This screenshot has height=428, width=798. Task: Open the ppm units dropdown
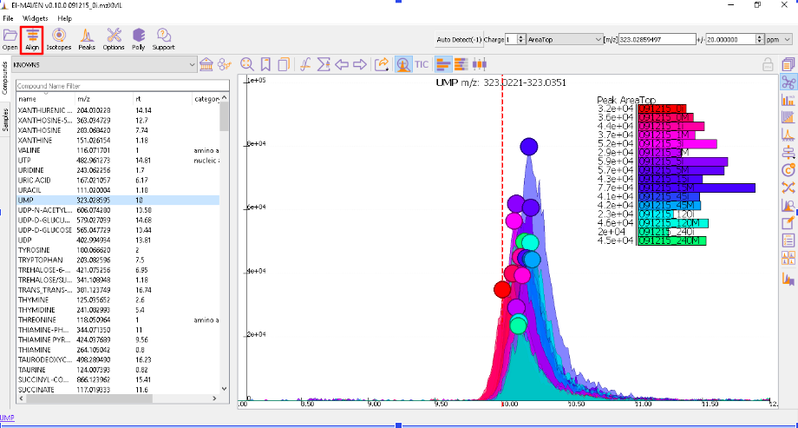point(779,39)
